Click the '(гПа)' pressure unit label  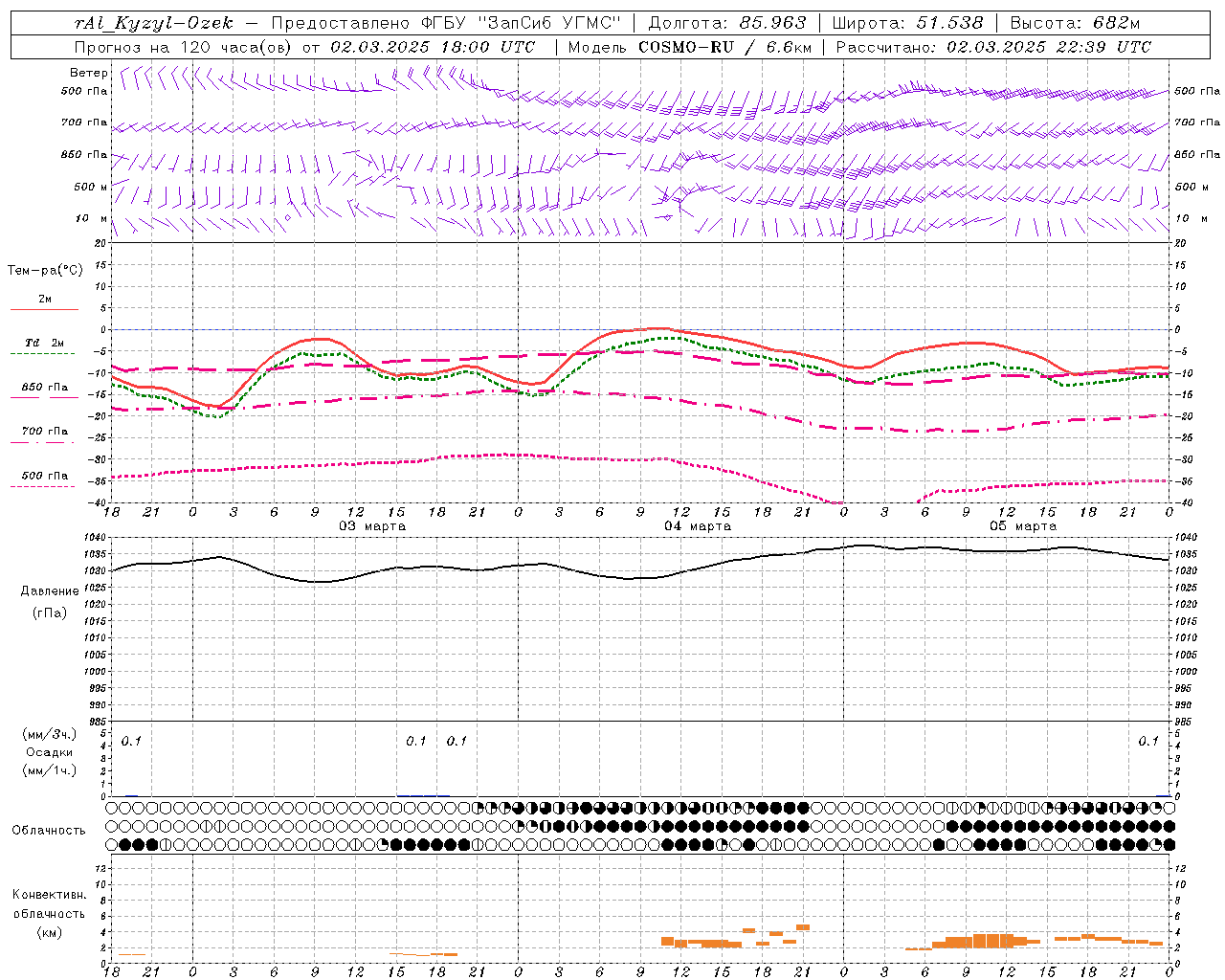[49, 612]
